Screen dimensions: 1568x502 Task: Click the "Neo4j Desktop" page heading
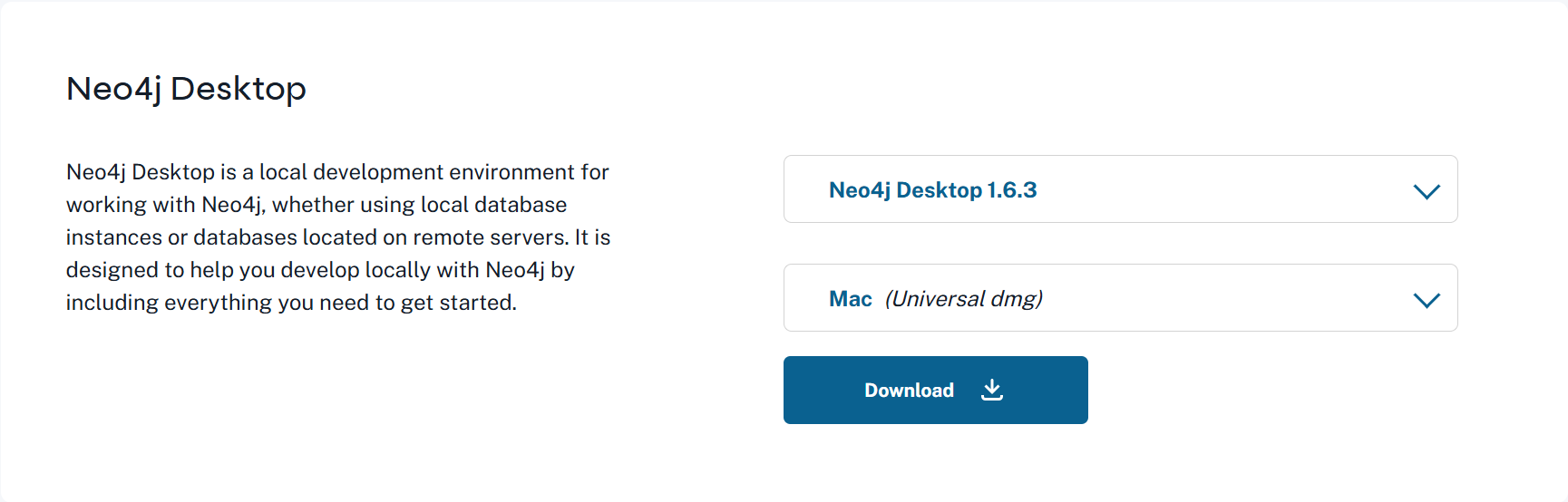click(x=186, y=89)
